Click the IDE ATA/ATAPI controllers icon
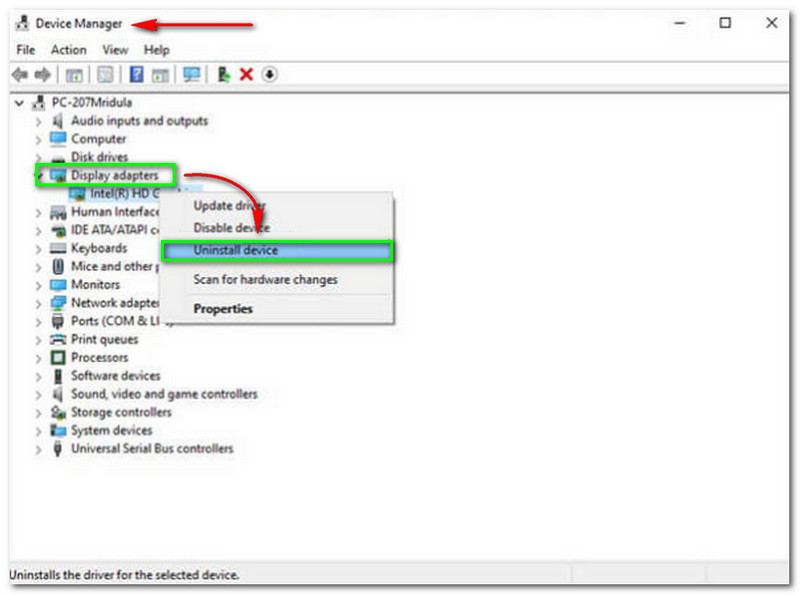800x595 pixels. [x=58, y=231]
